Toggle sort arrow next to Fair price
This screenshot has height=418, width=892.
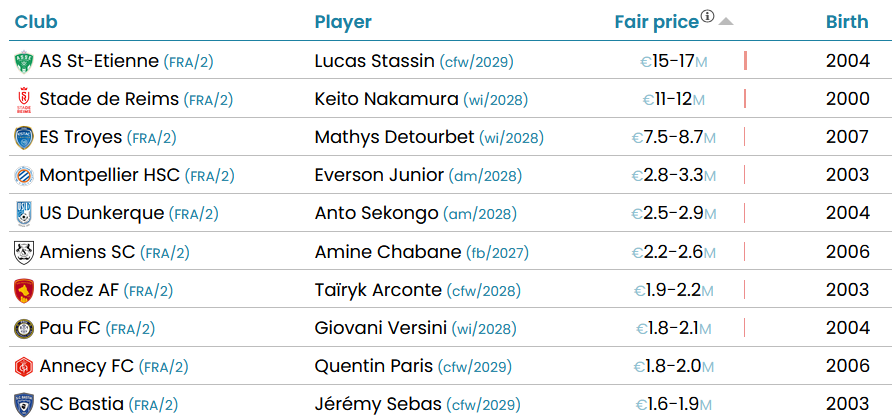(x=726, y=22)
